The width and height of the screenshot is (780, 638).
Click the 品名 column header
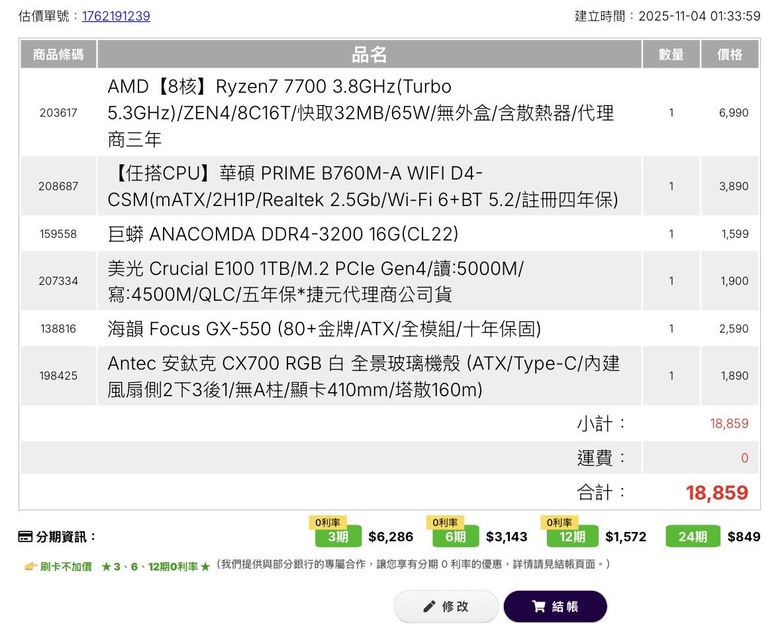pos(369,54)
